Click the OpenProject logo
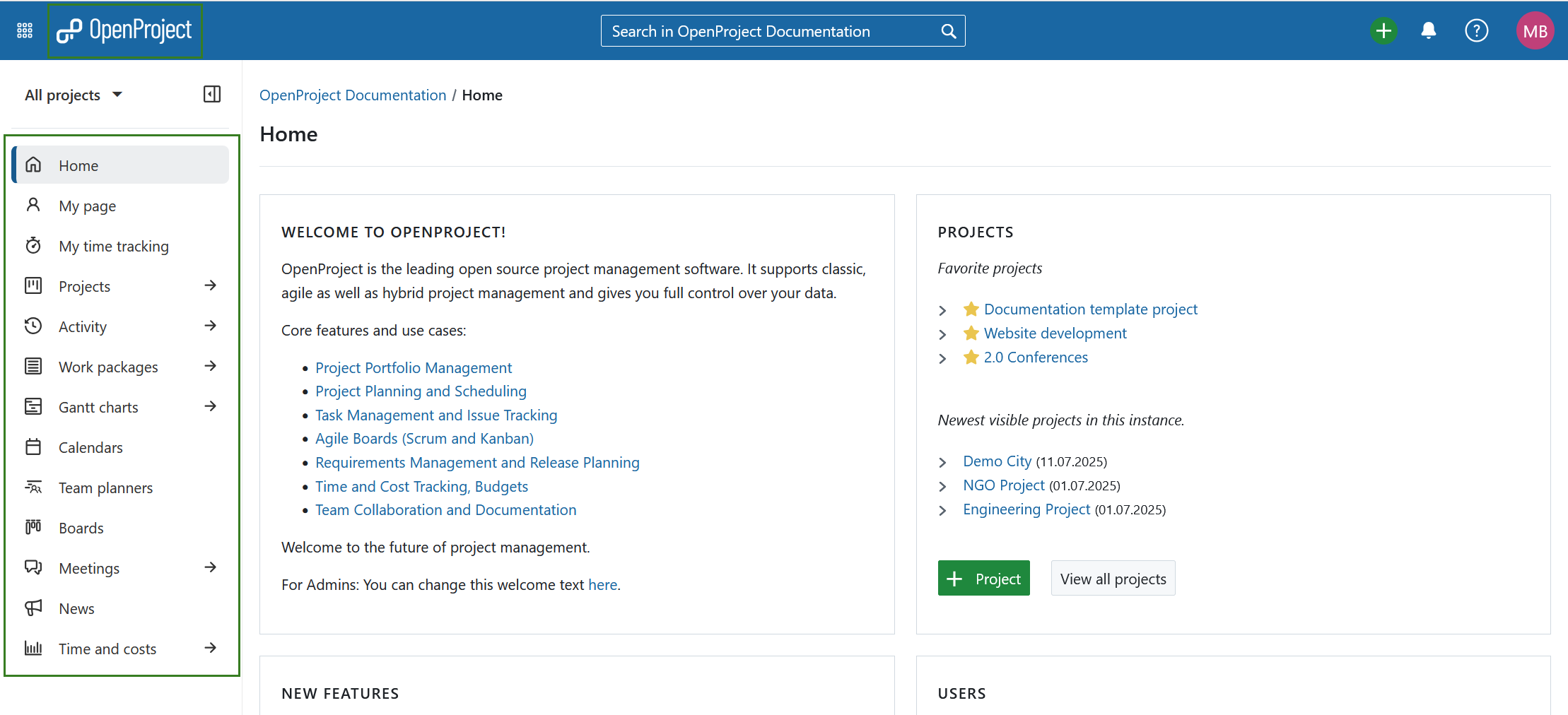 pyautogui.click(x=124, y=30)
